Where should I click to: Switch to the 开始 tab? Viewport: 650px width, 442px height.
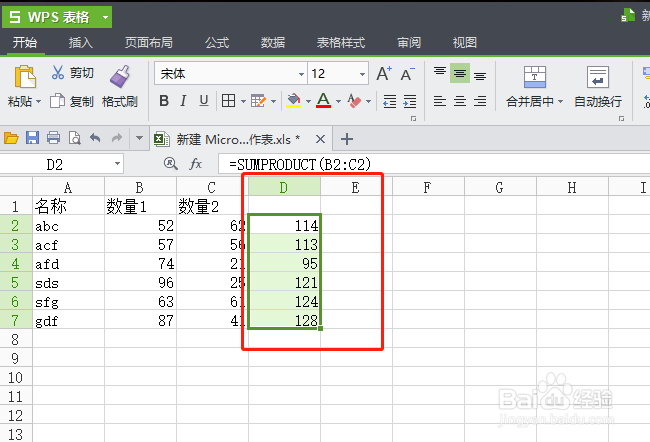click(24, 42)
